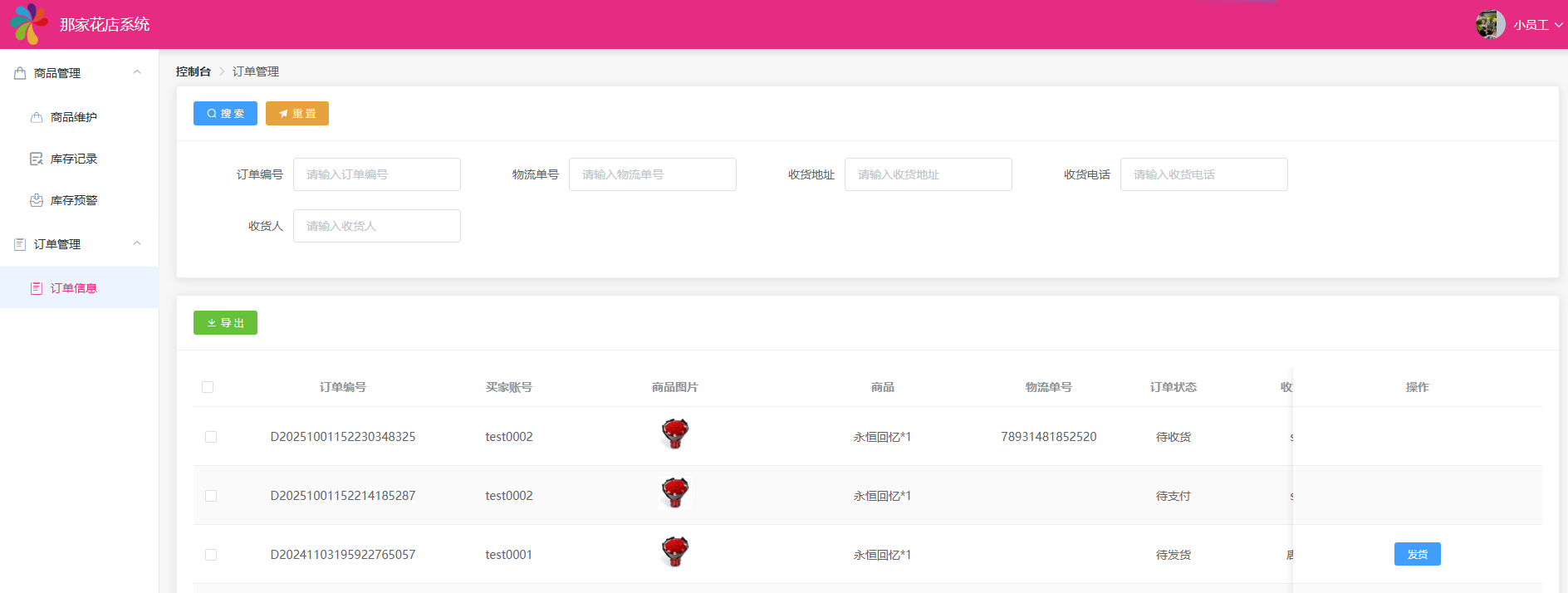Click the 订单信息 pink icon
This screenshot has width=1568, height=593.
pos(37,288)
